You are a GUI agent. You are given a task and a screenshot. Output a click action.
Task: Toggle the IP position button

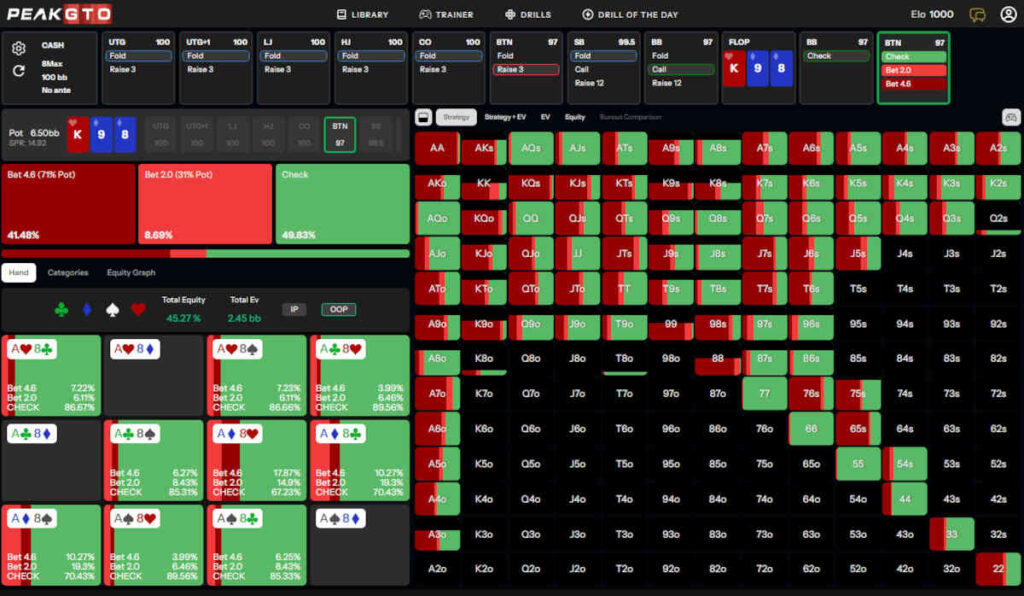tap(294, 310)
